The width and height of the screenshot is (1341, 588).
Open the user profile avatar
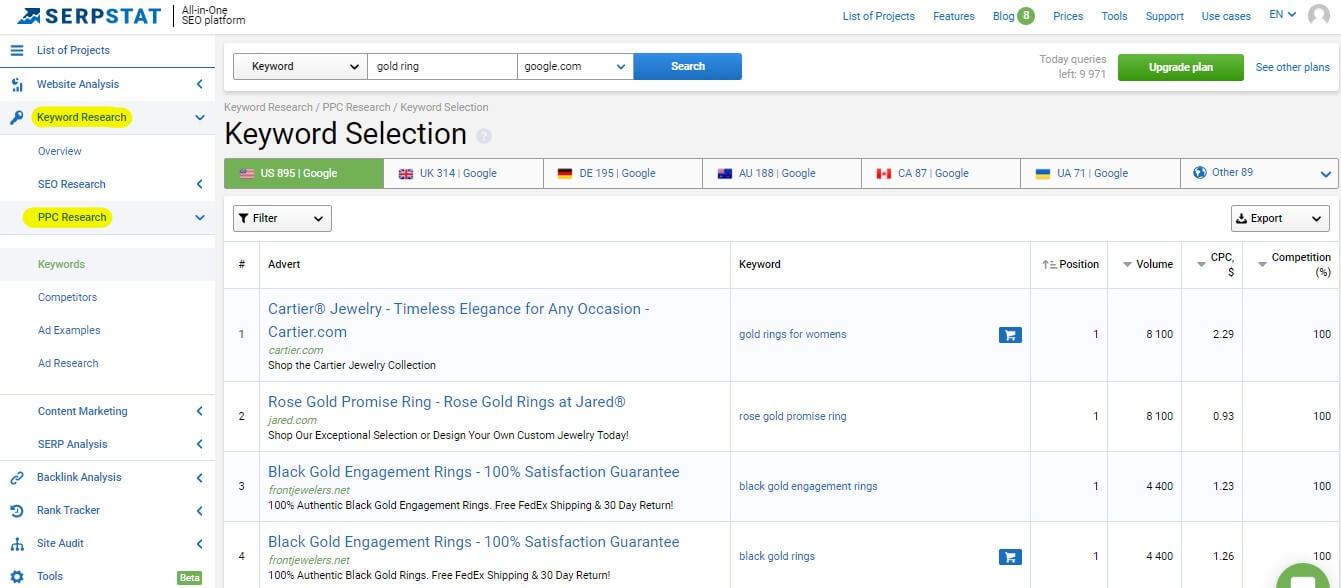coord(1319,15)
